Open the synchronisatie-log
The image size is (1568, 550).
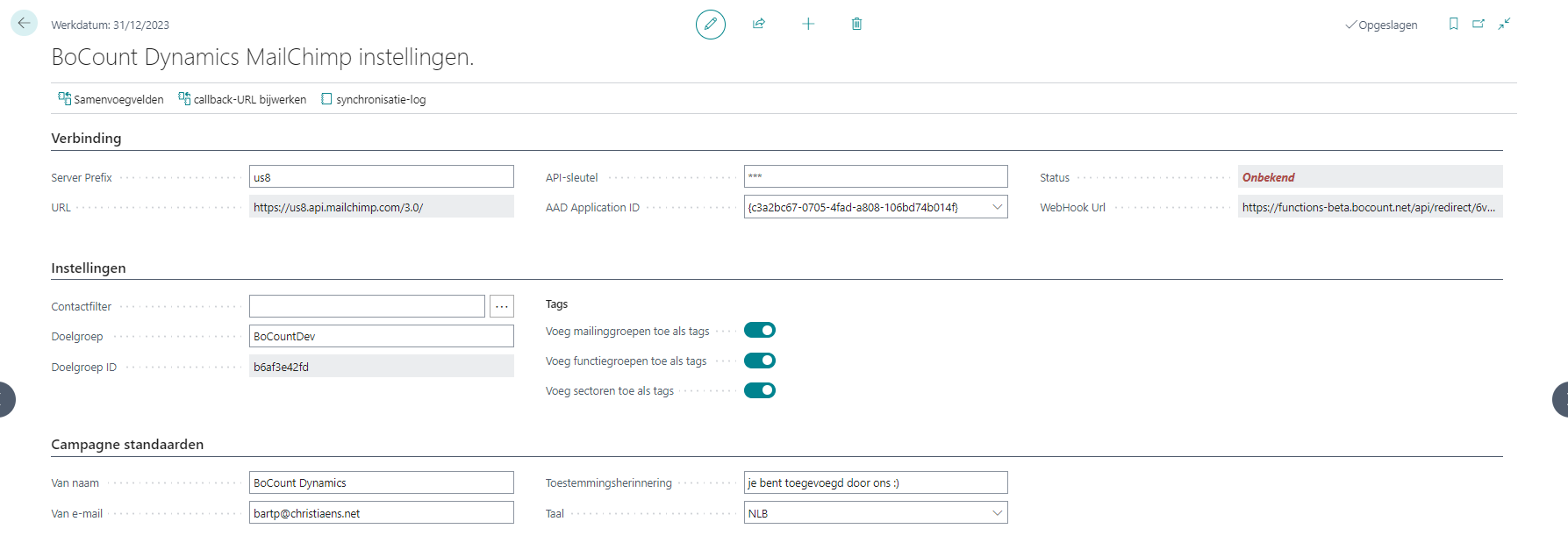pyautogui.click(x=373, y=99)
